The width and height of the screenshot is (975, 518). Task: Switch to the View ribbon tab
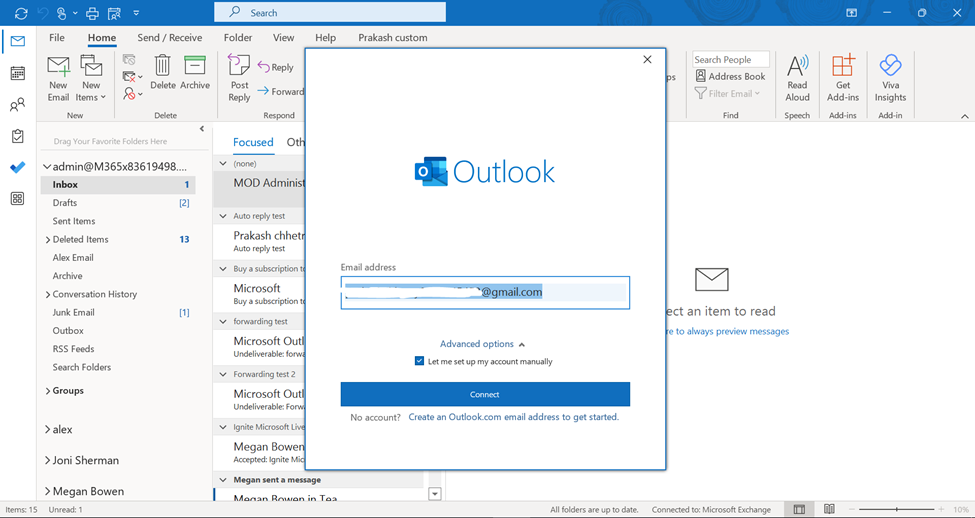tap(284, 37)
